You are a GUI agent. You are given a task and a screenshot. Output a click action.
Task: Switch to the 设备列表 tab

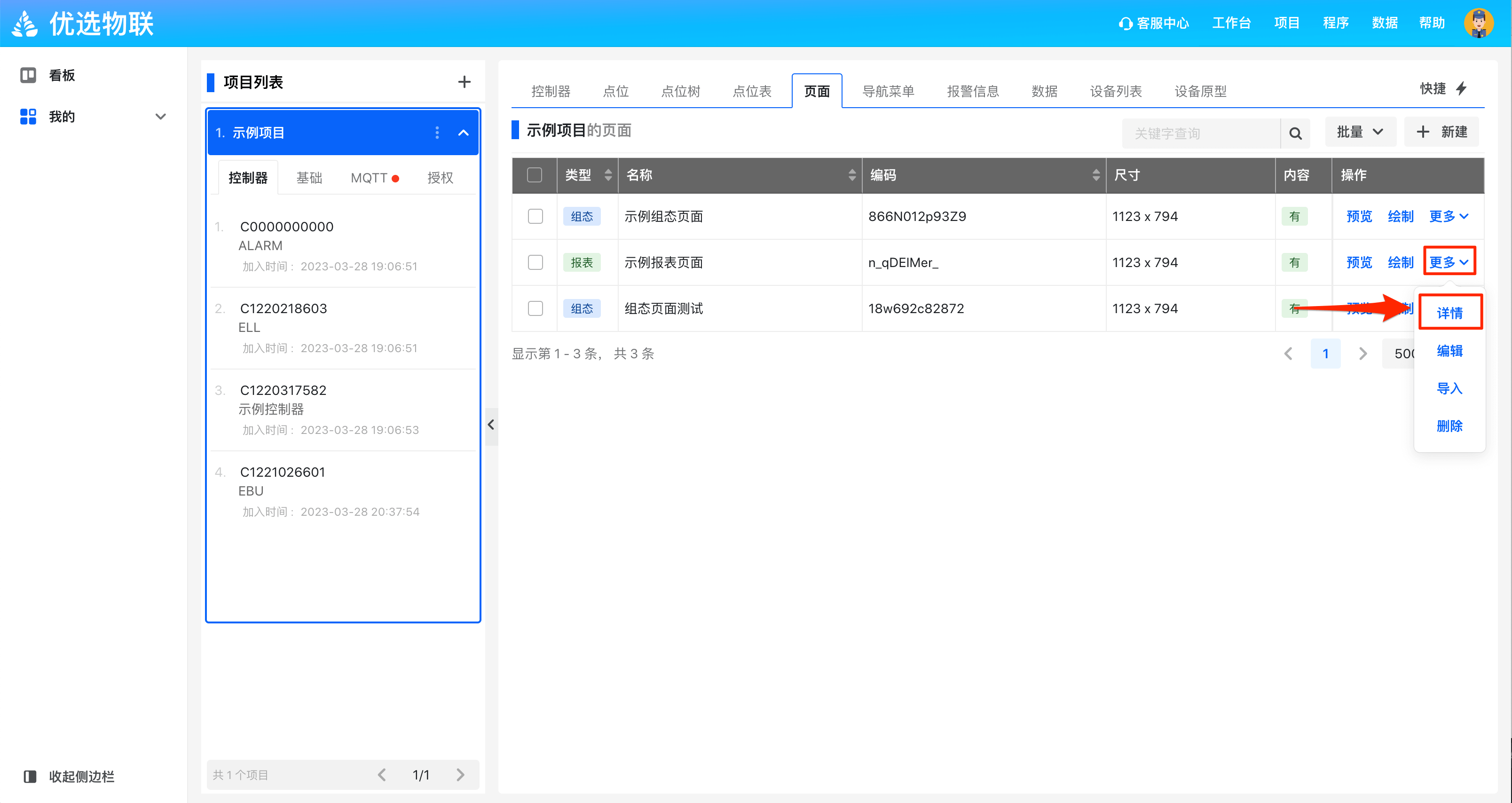[x=1116, y=91]
